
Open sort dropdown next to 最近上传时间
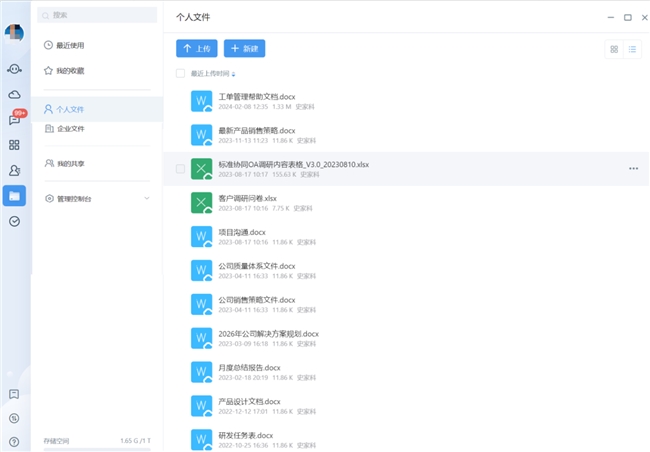[x=234, y=74]
